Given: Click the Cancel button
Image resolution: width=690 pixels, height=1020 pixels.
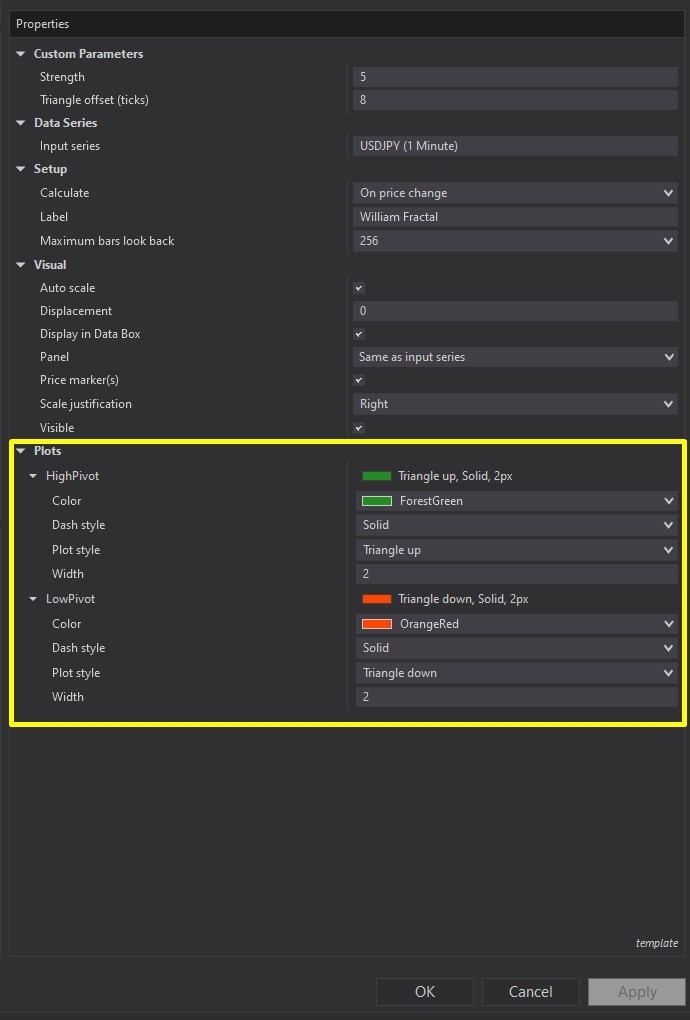Looking at the screenshot, I should point(530,992).
